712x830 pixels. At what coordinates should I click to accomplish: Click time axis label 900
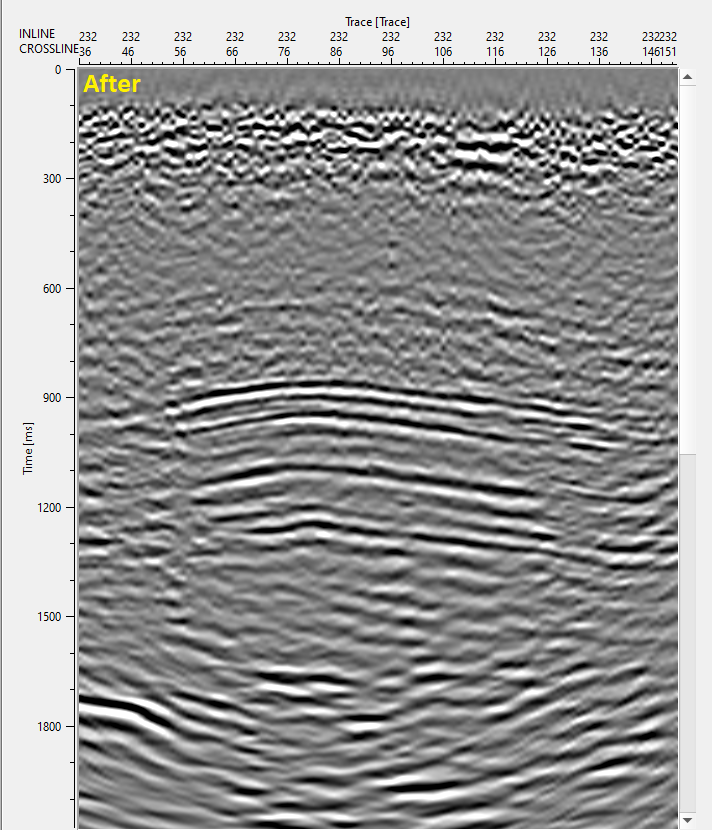click(52, 398)
